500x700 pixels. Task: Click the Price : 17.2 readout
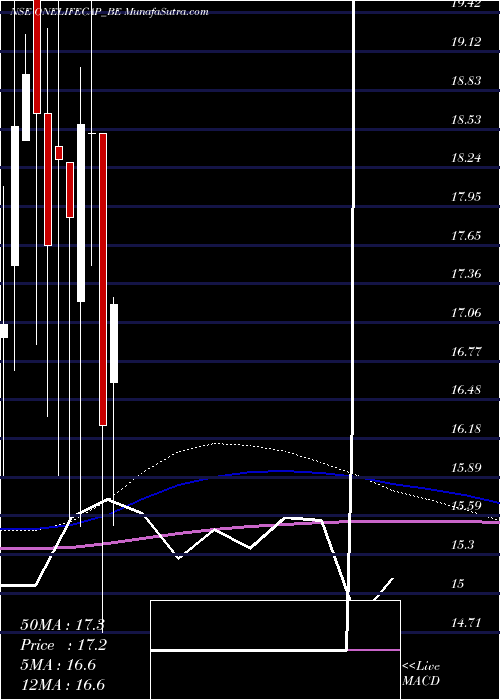[x=63, y=645]
